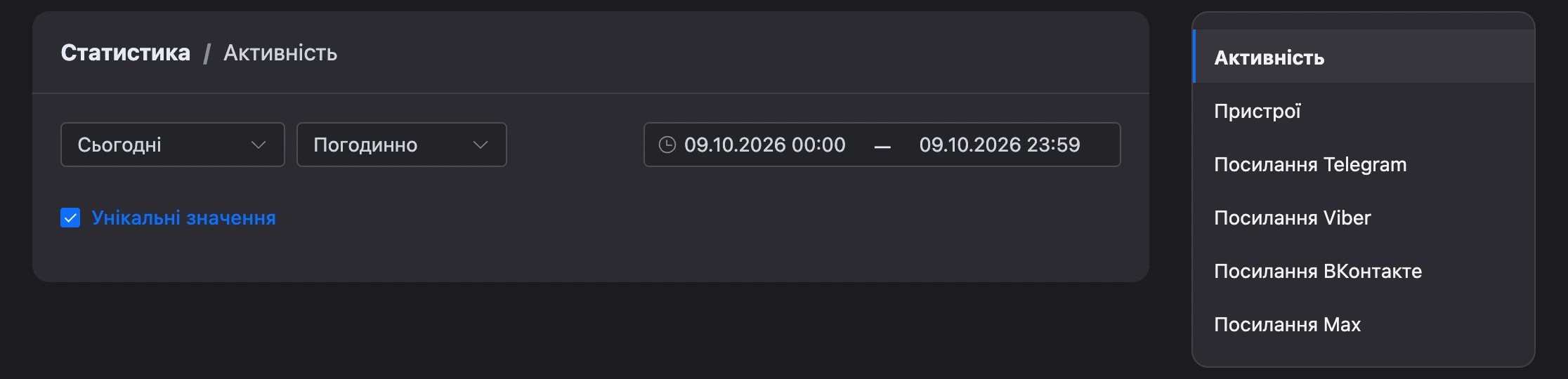
Task: Click the clock icon in date range
Action: coord(667,145)
